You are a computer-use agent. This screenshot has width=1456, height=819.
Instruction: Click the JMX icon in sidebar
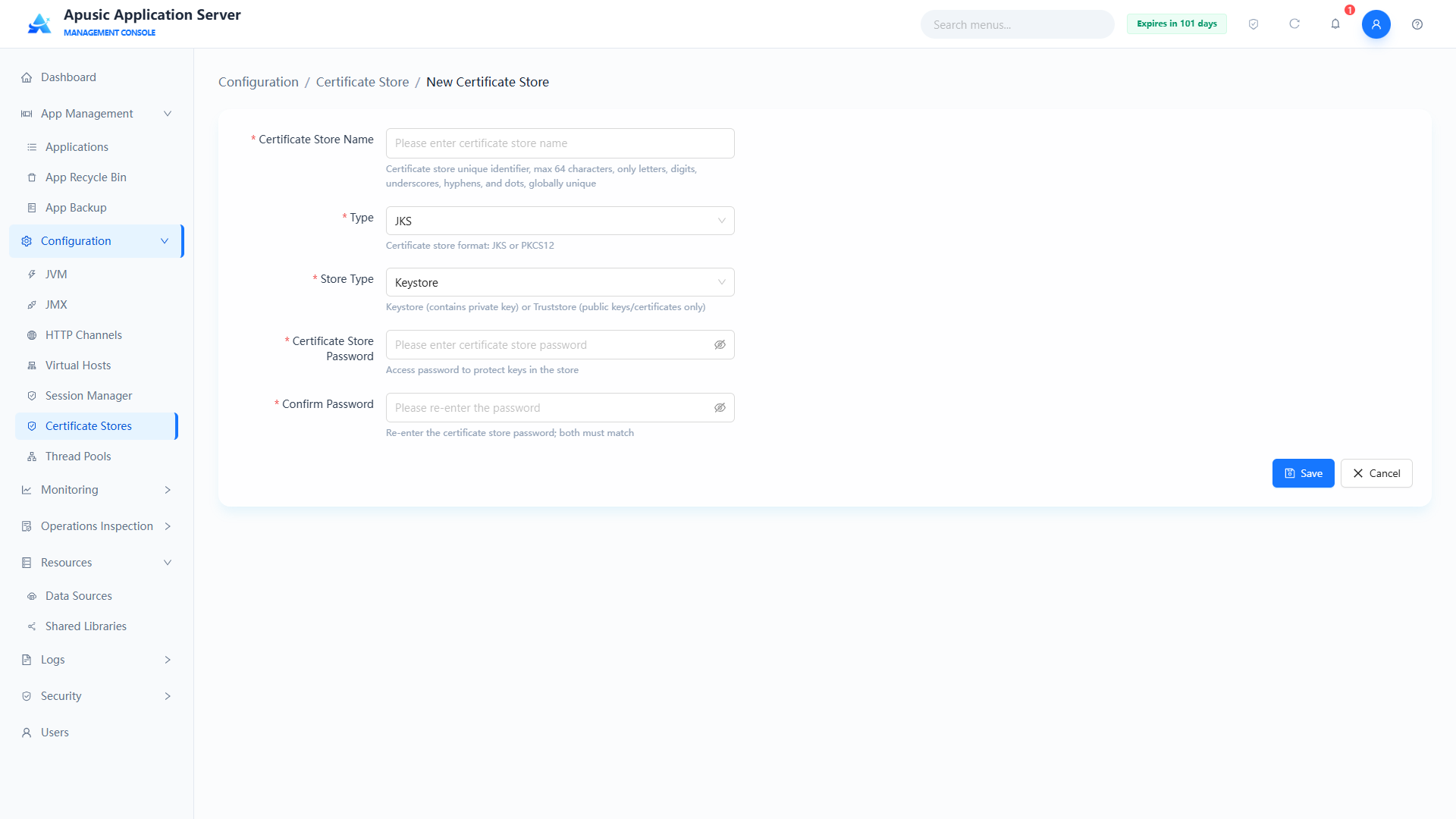tap(32, 305)
